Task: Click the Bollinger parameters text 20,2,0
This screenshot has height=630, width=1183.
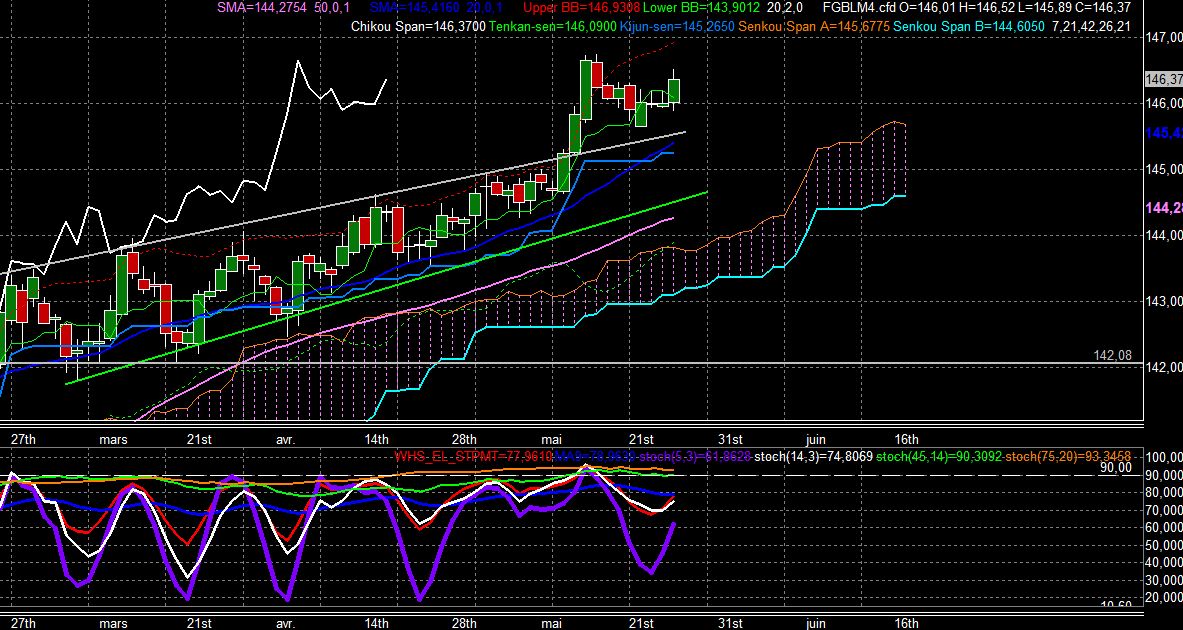Action: tap(786, 8)
